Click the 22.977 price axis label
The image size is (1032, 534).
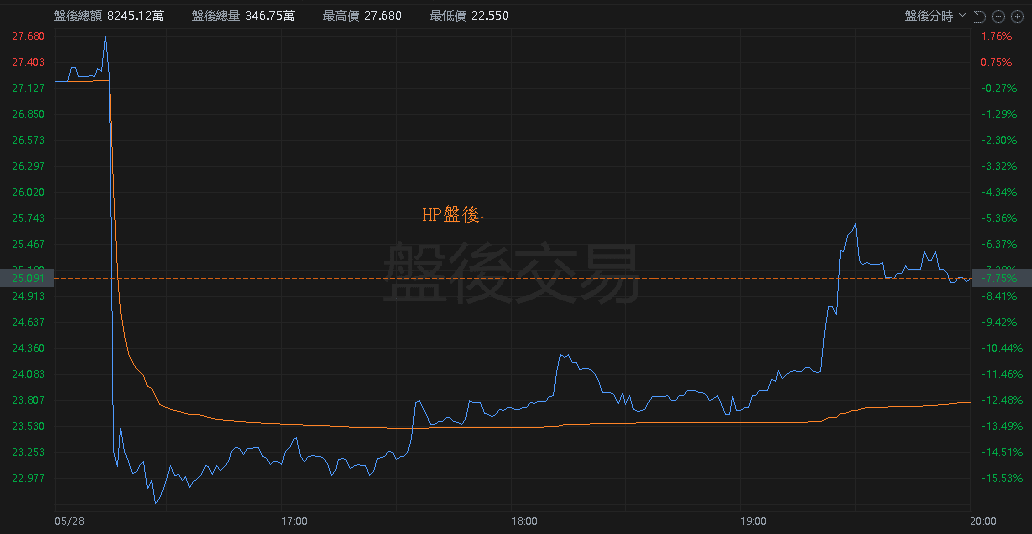[x=28, y=478]
